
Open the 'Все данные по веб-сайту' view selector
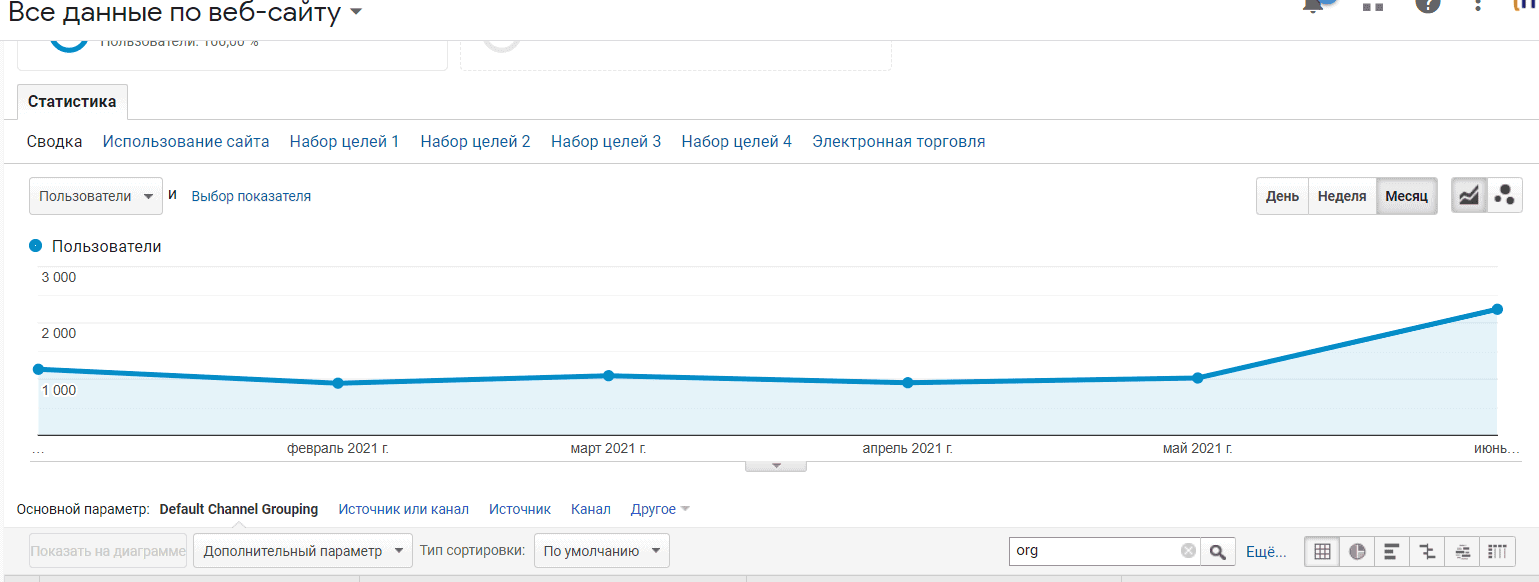185,13
